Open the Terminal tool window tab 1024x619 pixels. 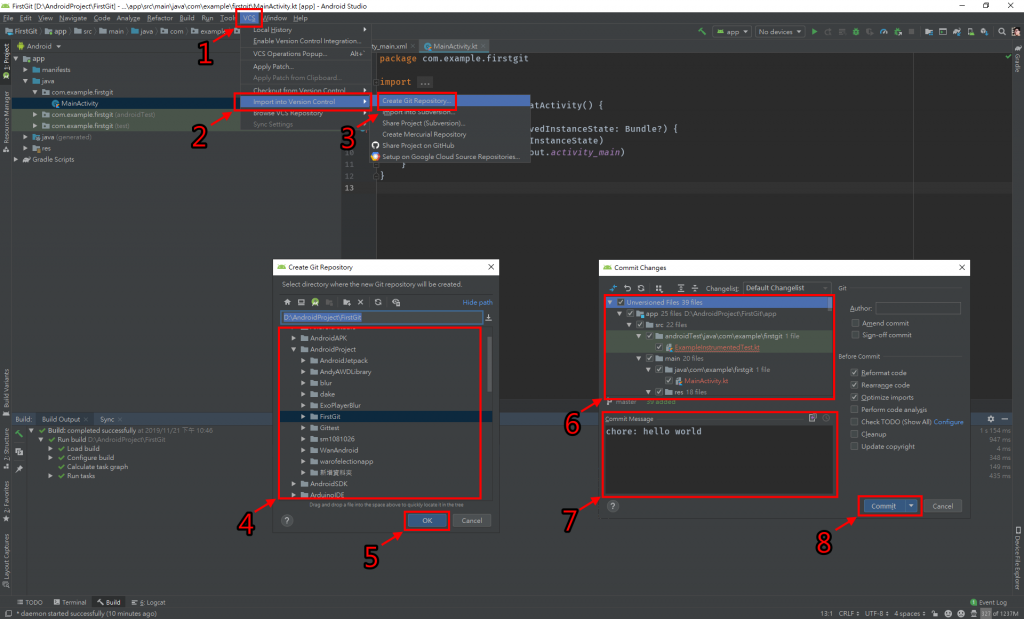click(69, 602)
